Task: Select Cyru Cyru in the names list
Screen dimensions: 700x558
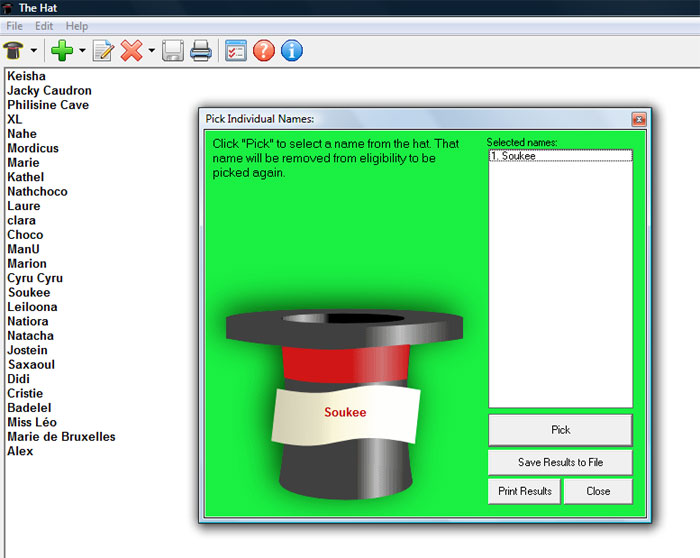Action: tap(35, 278)
